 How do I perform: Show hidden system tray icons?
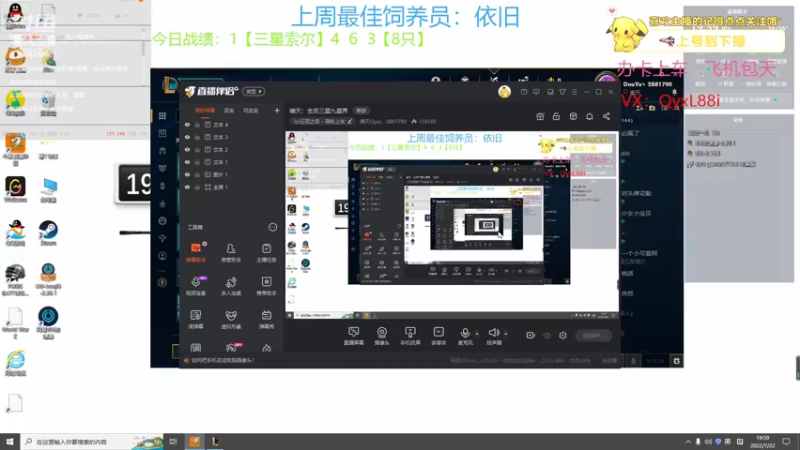tap(687, 441)
